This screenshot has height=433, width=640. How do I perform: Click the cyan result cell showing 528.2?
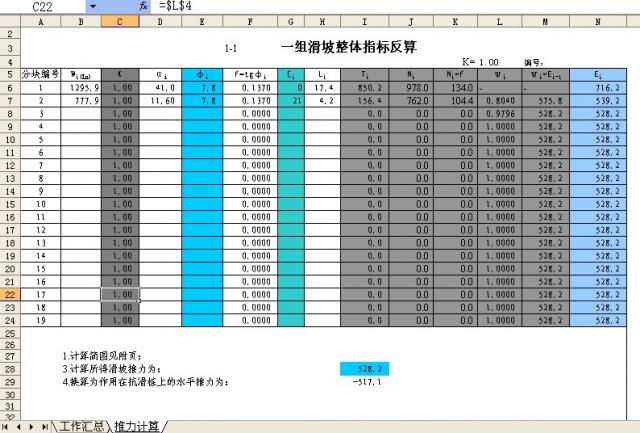(x=365, y=369)
